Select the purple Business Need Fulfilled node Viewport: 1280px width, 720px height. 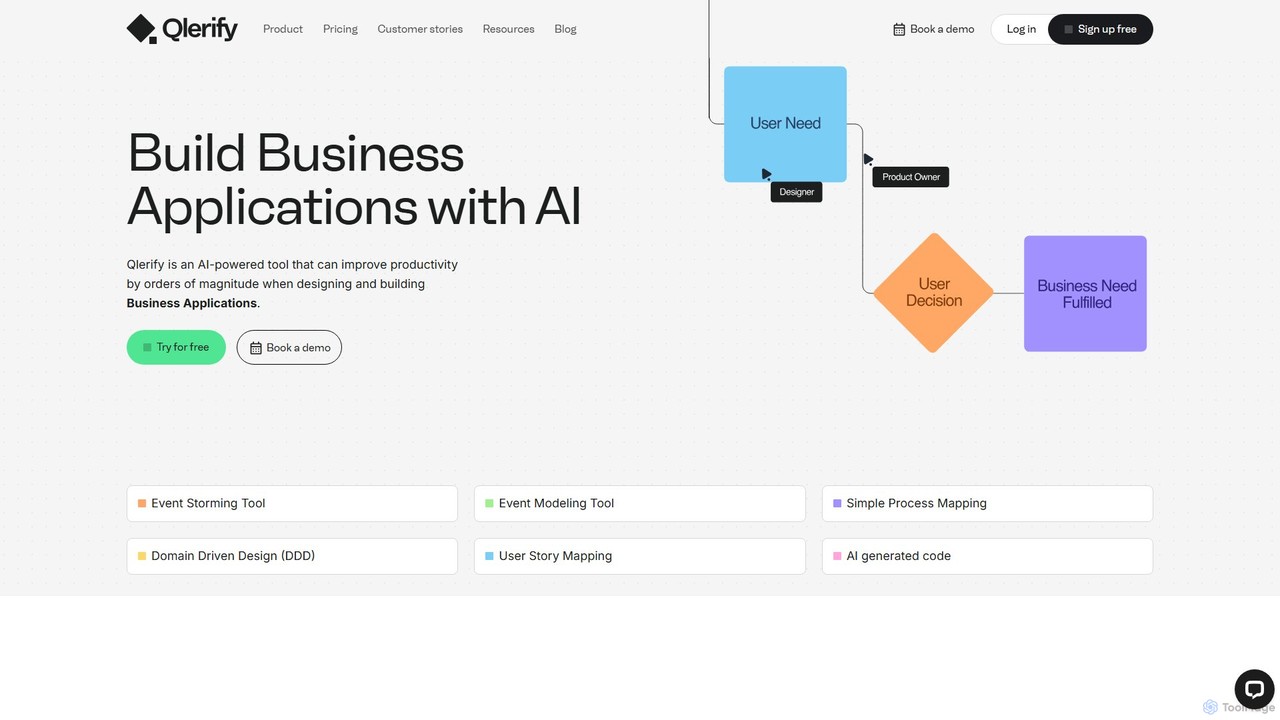click(1085, 294)
